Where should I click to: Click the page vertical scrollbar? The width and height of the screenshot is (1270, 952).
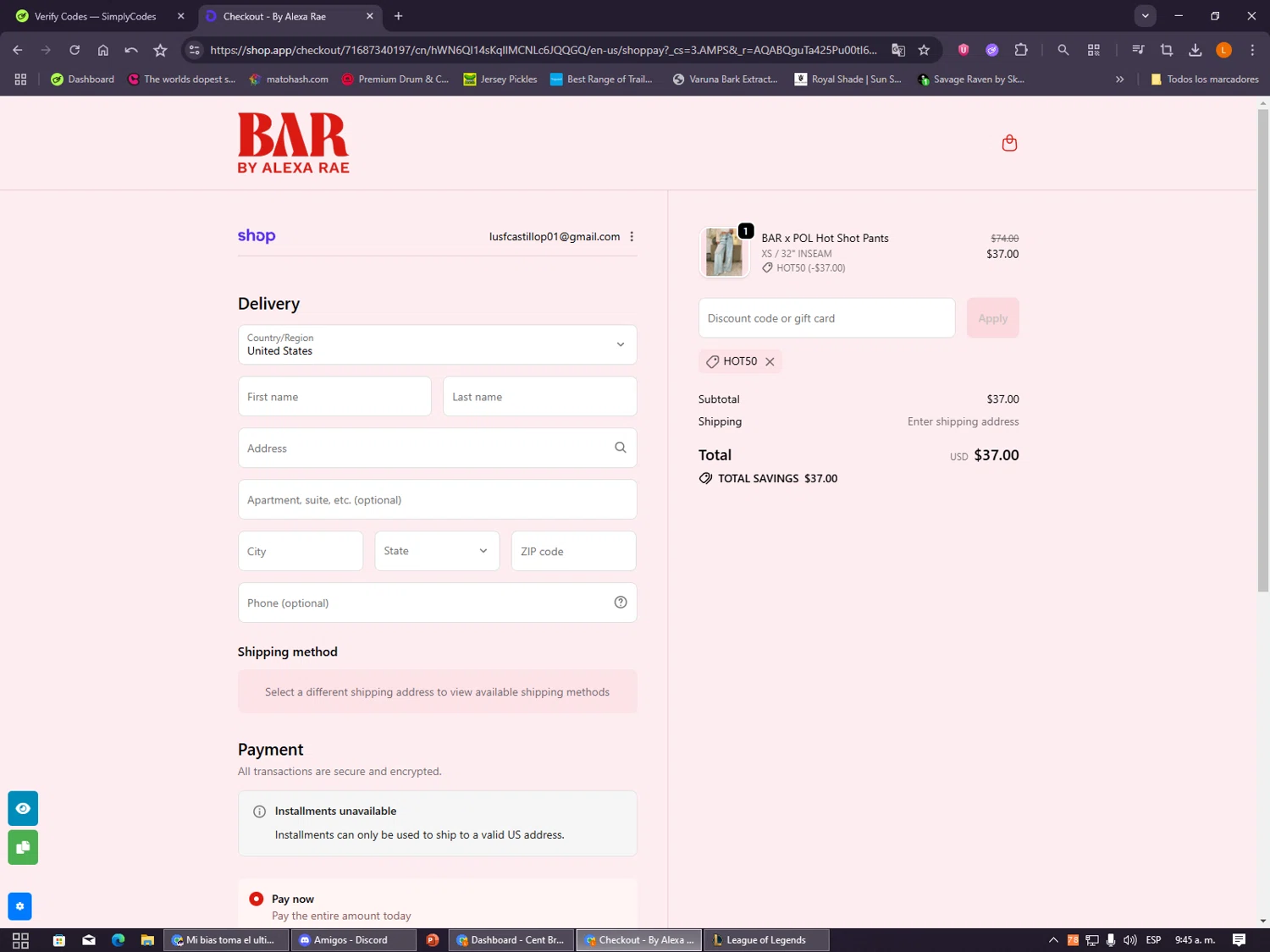point(1263,350)
